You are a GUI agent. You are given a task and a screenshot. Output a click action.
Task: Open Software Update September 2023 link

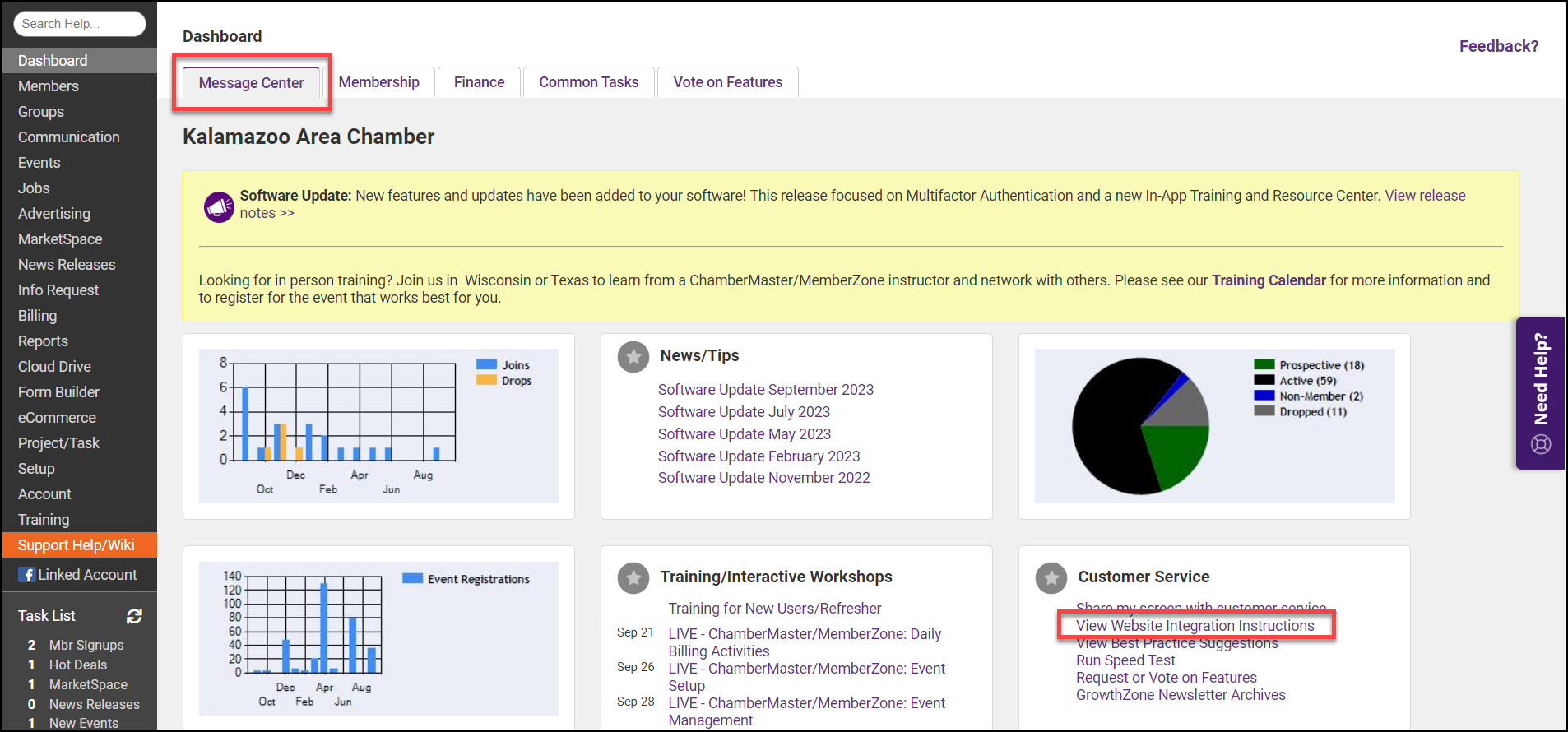(765, 390)
